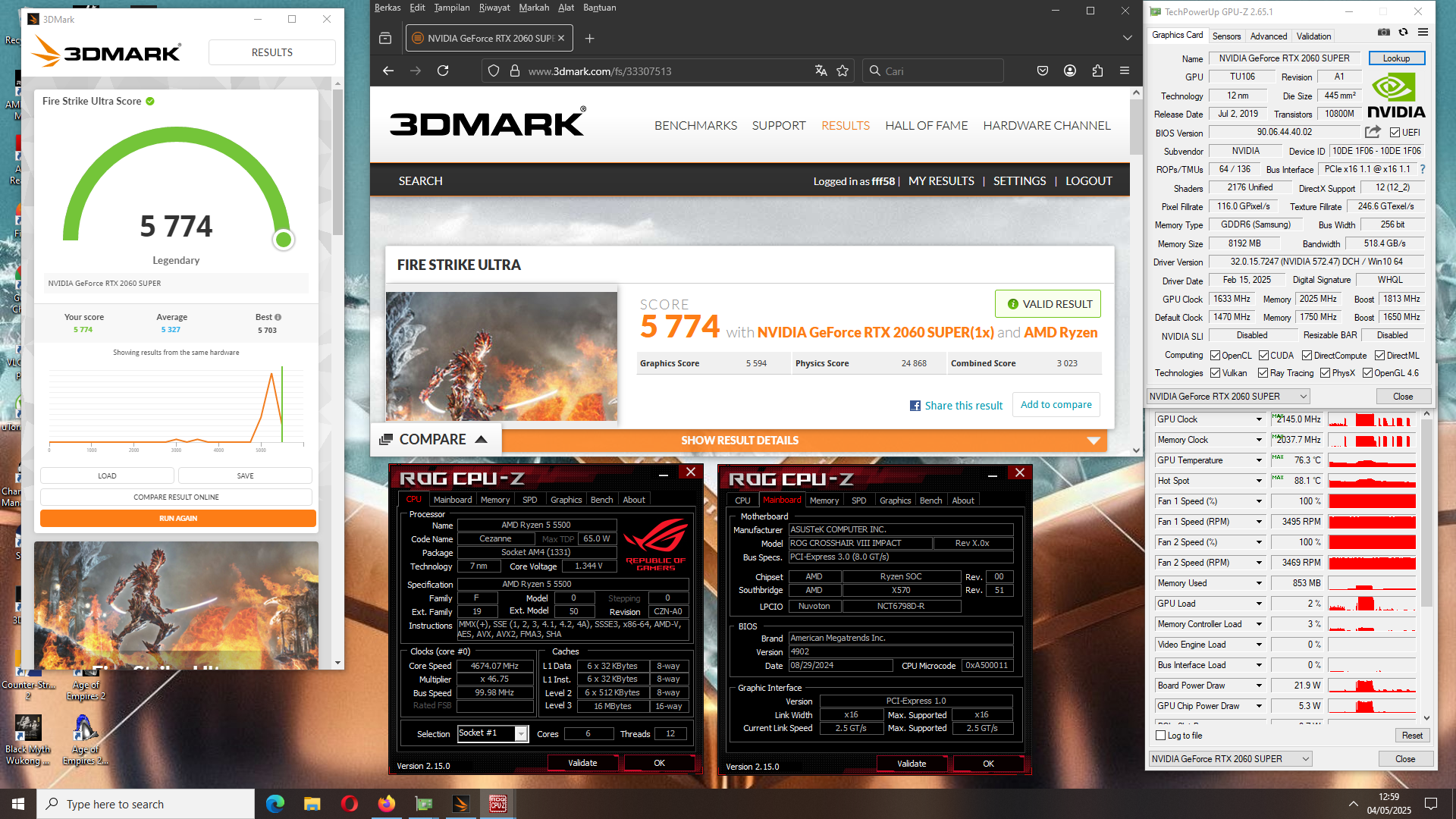This screenshot has width=1456, height=819.
Task: Toggle the OpenCL checkbox
Action: tap(1215, 356)
